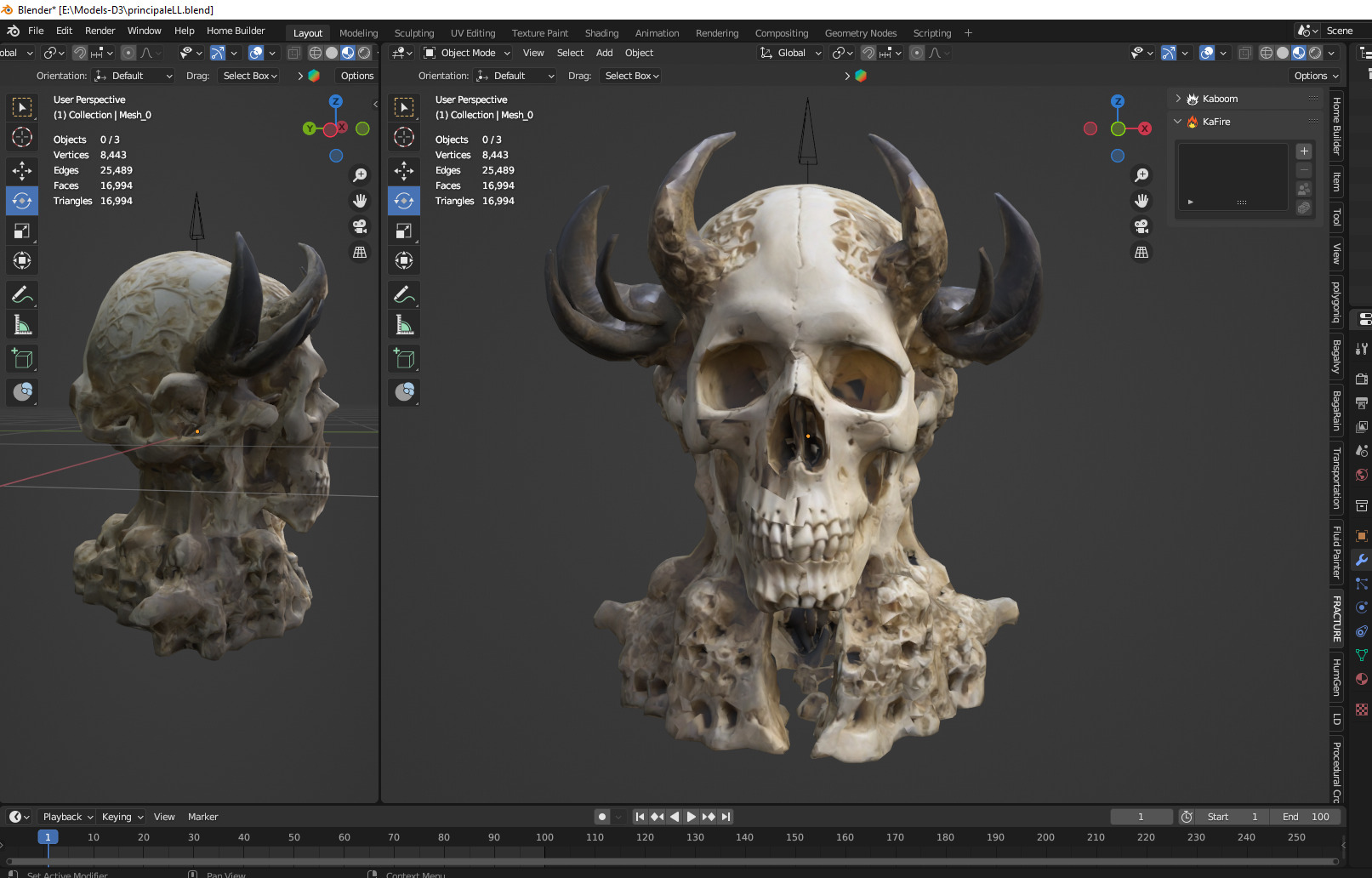The width and height of the screenshot is (1372, 878).
Task: Collapse the KaFire panel
Action: [x=1178, y=122]
